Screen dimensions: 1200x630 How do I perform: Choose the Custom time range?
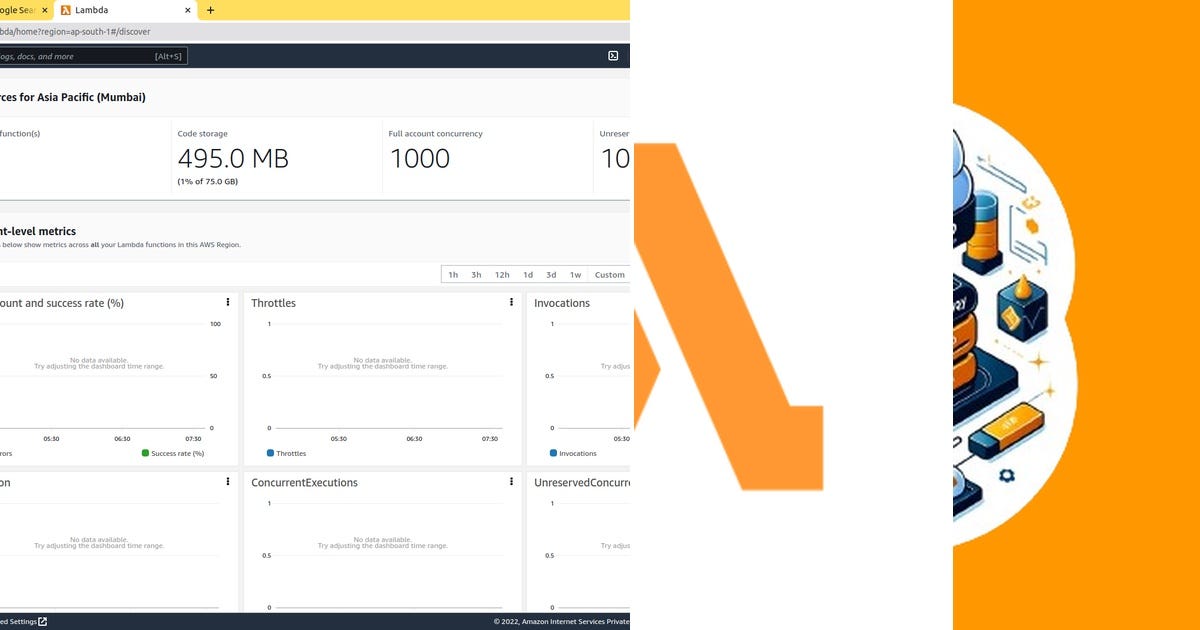pos(609,275)
